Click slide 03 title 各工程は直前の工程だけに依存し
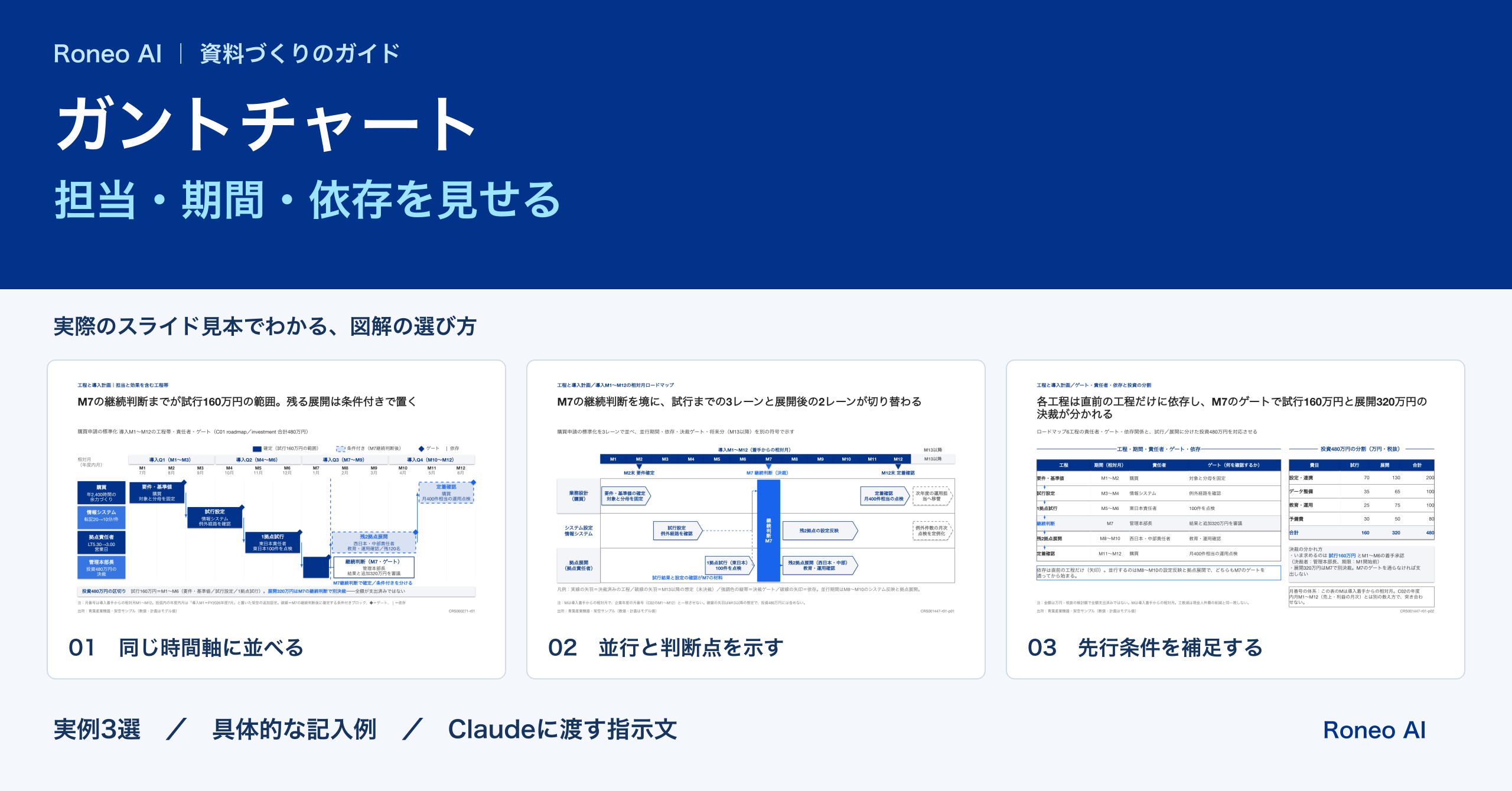Screen dimensions: 1512x791 coord(1231,408)
